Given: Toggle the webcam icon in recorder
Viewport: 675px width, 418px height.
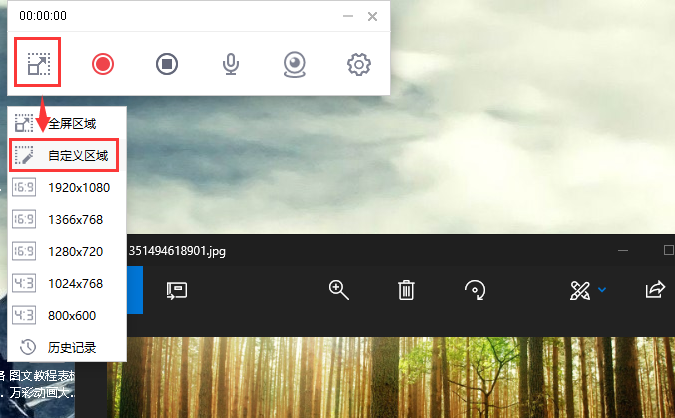Looking at the screenshot, I should (295, 65).
